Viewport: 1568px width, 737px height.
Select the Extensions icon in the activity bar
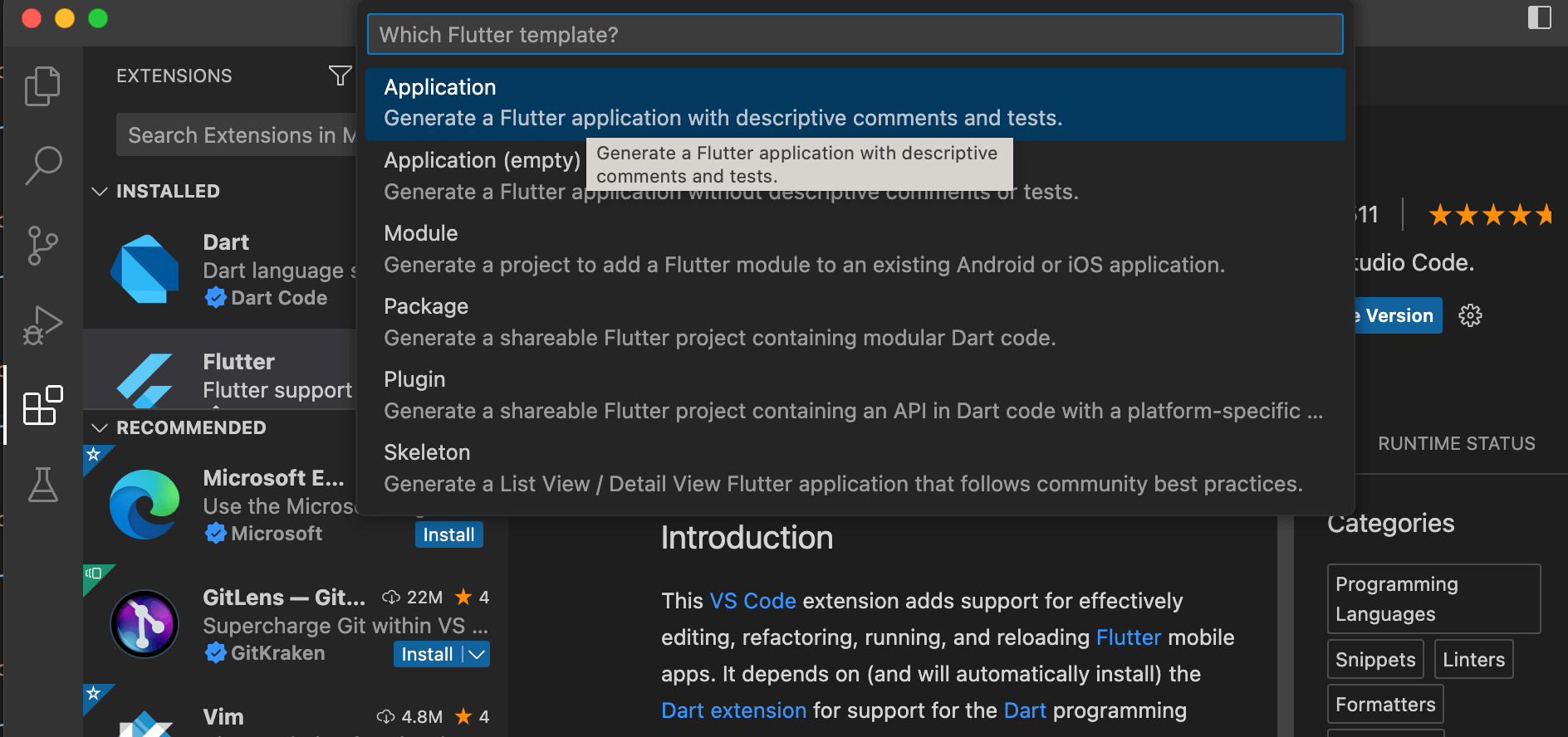[42, 406]
